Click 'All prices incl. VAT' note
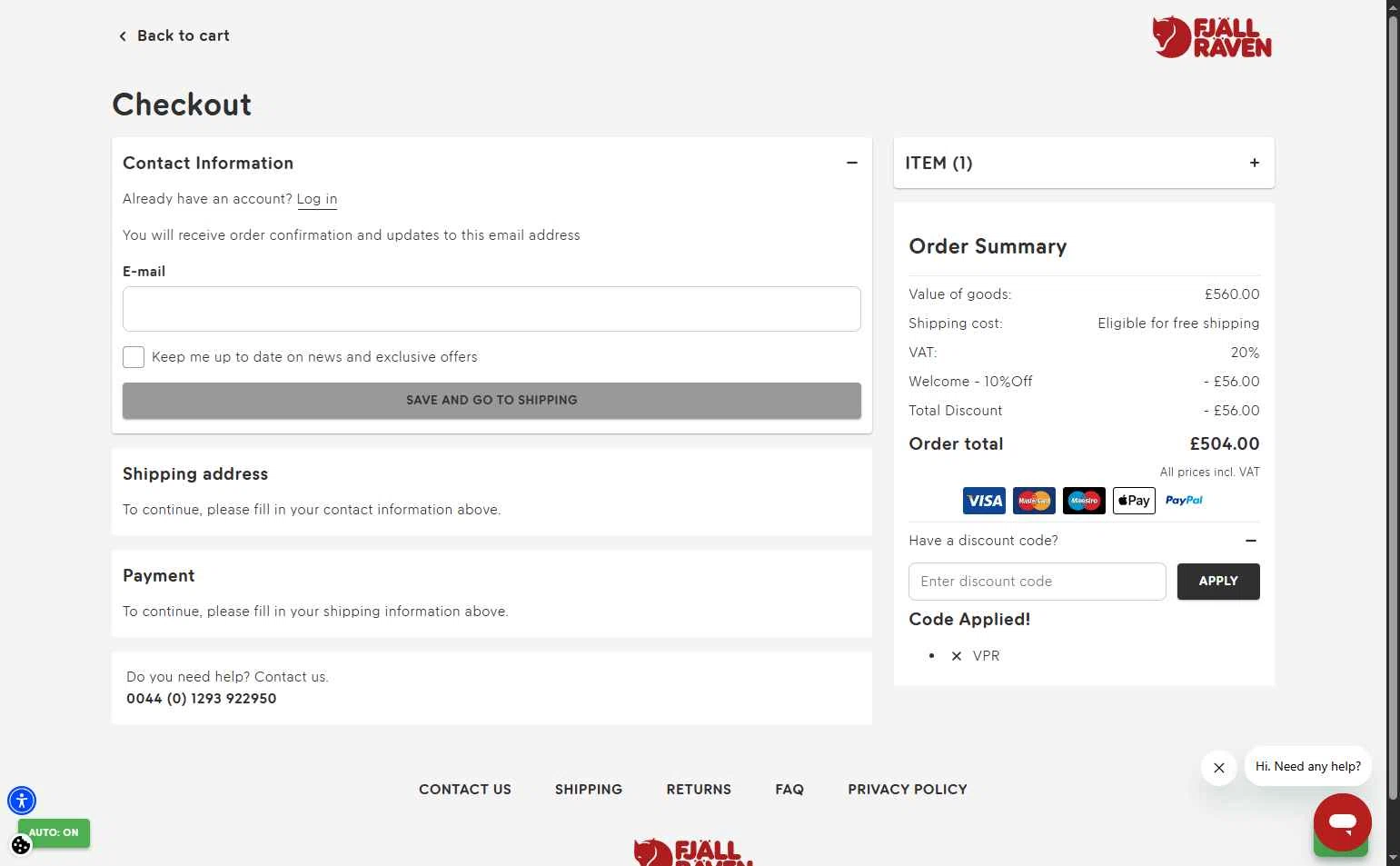1400x866 pixels. coord(1210,473)
